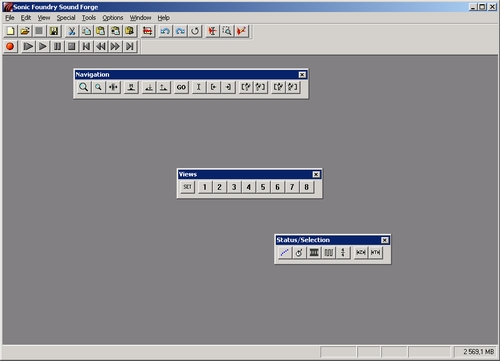
Task: Click the GO button in Navigation toolbar
Action: pos(181,87)
